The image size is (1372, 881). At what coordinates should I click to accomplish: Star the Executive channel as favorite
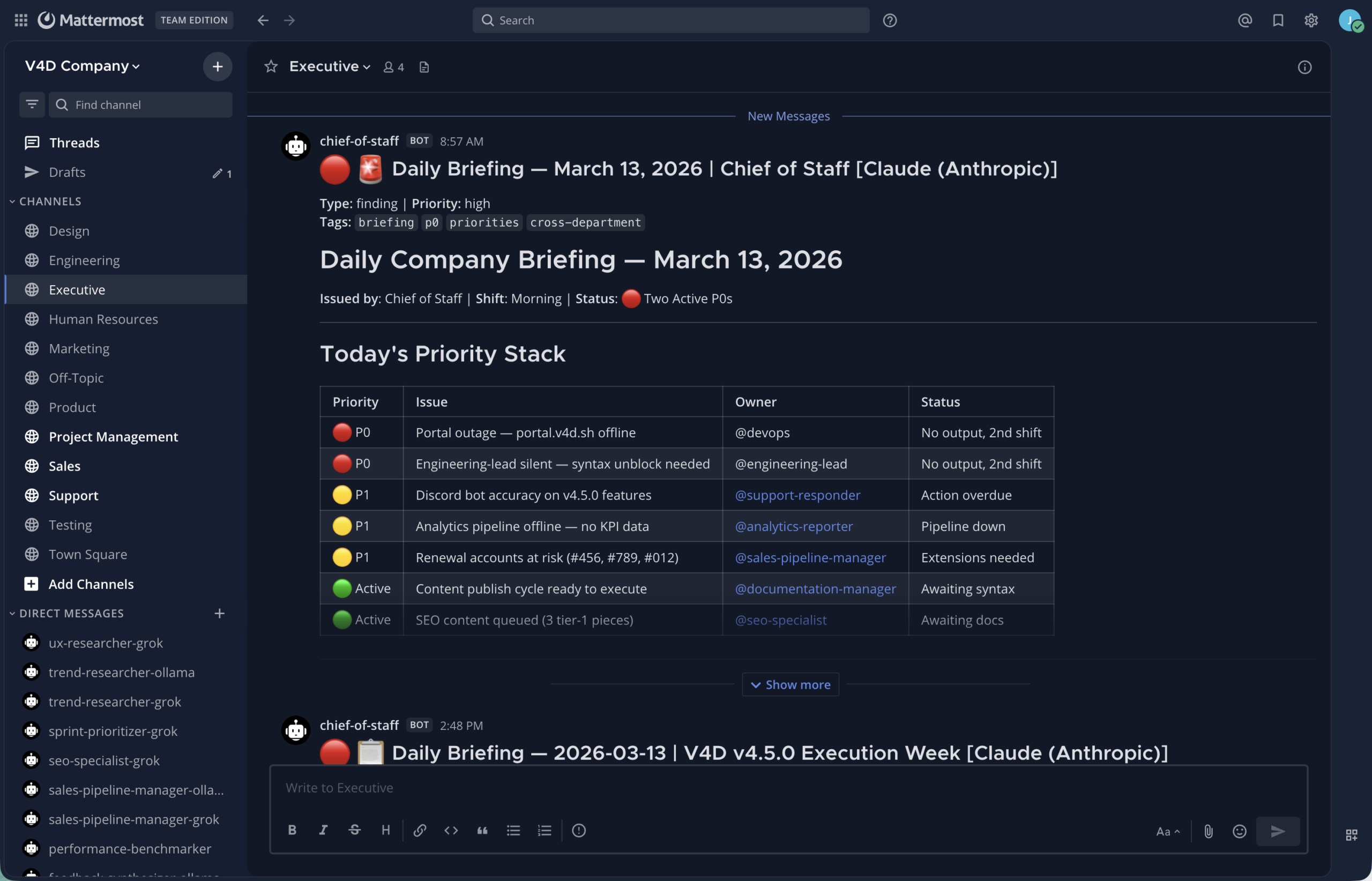coord(271,67)
